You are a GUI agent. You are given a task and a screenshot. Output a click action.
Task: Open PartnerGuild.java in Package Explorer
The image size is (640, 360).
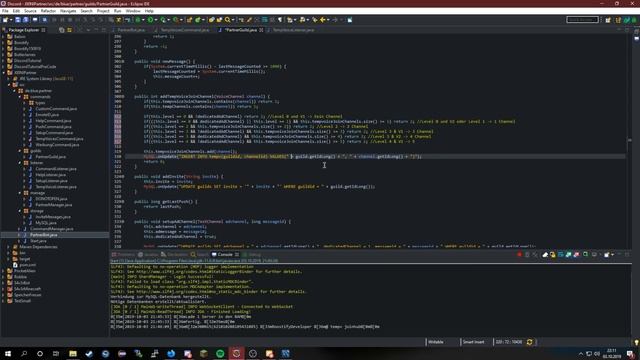point(50,156)
